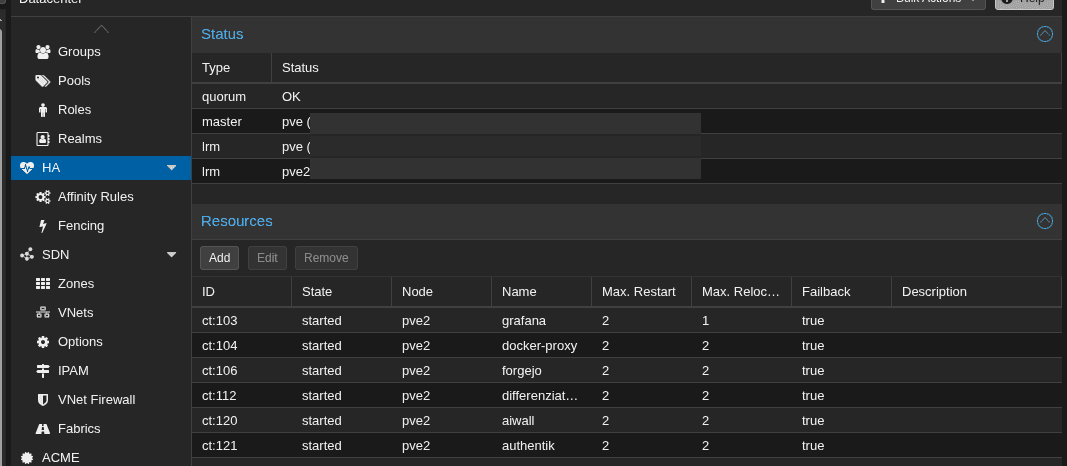Viewport: 1067px width, 466px height.
Task: Collapse the Status panel
Action: (x=1045, y=34)
